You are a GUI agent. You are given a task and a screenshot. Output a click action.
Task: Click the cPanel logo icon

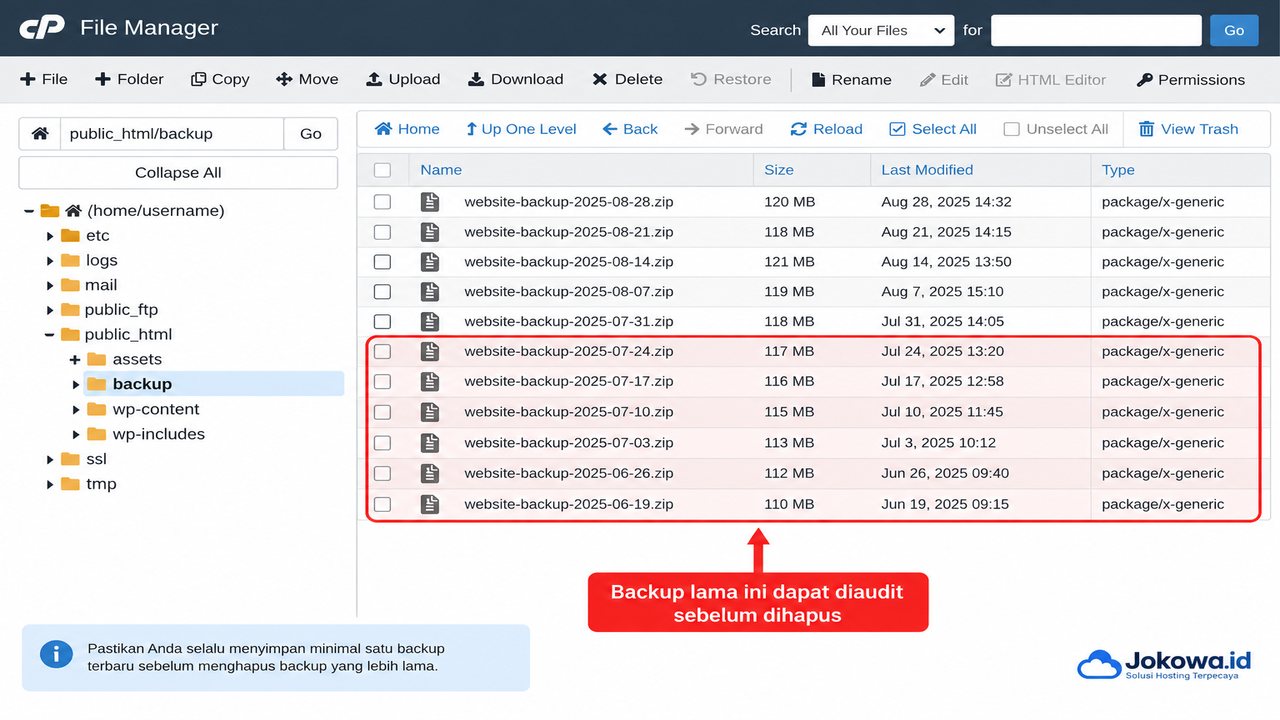[x=42, y=27]
